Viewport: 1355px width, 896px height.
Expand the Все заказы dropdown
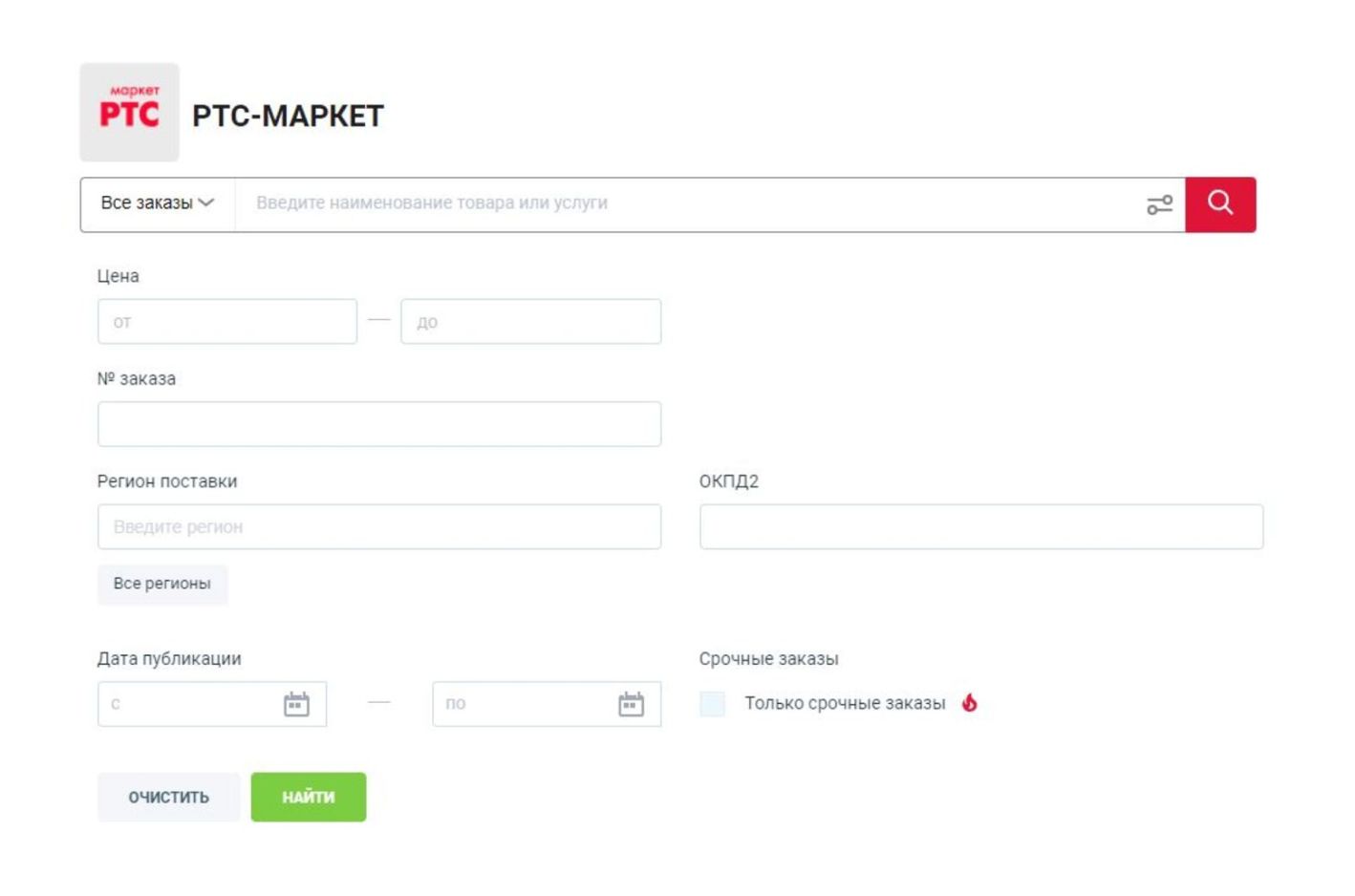point(157,203)
